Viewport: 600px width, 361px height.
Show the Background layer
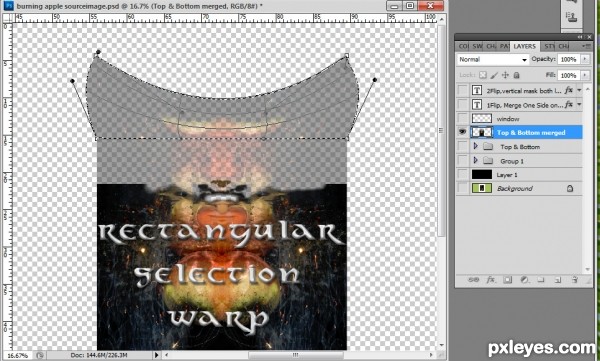pyautogui.click(x=462, y=188)
